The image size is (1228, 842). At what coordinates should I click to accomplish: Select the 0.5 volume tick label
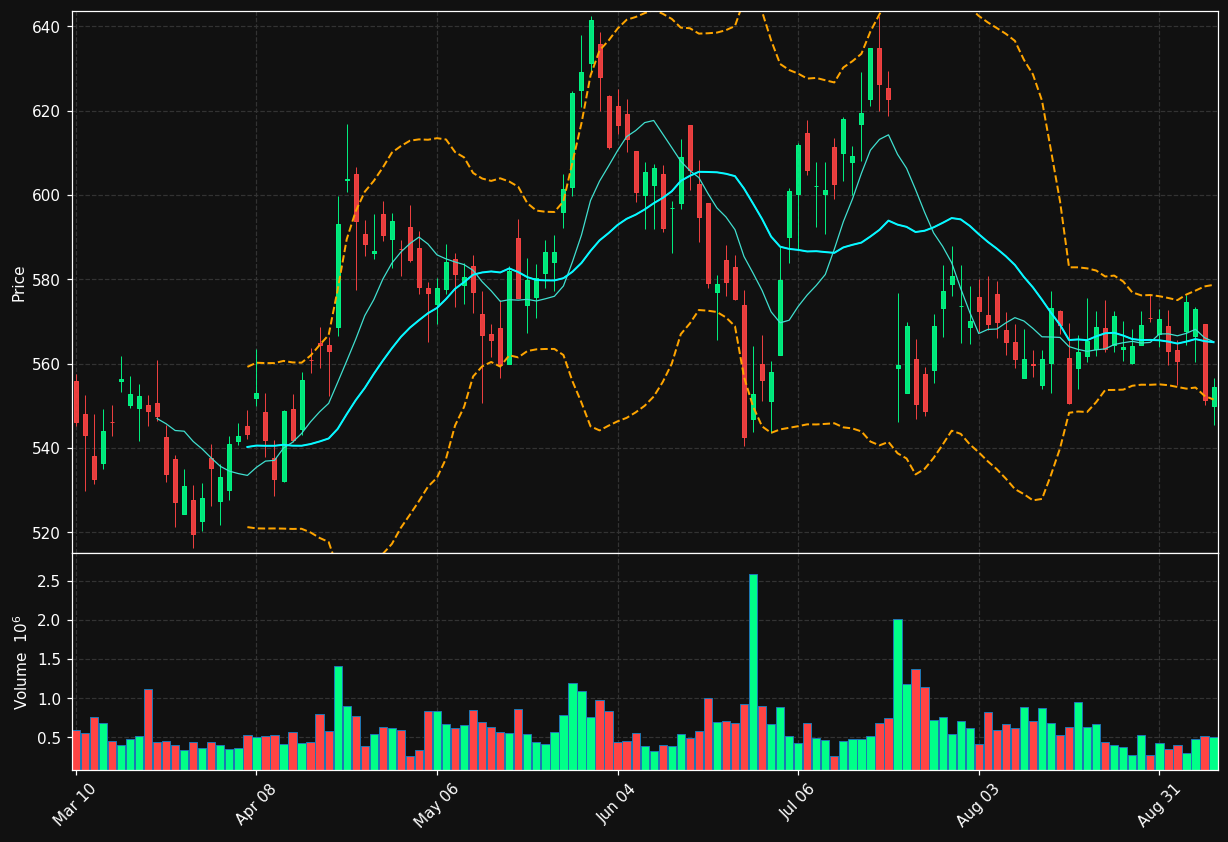51,738
